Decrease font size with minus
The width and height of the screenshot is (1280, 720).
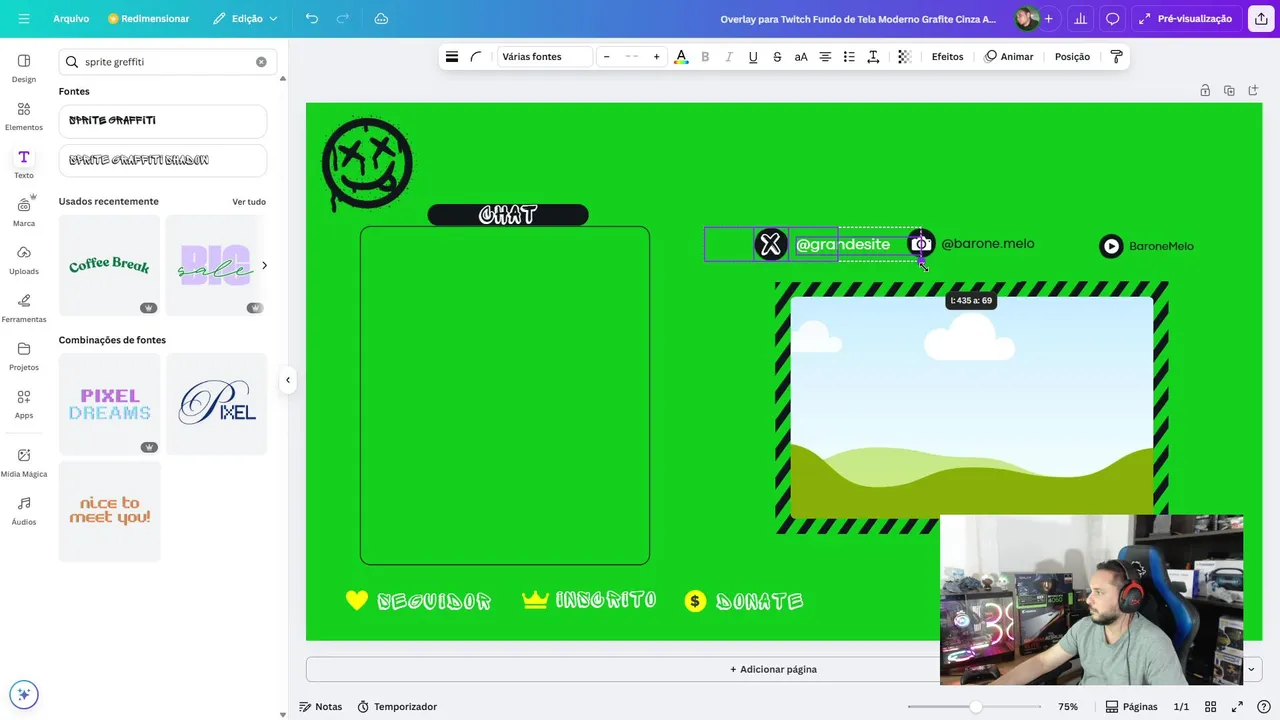click(x=606, y=57)
